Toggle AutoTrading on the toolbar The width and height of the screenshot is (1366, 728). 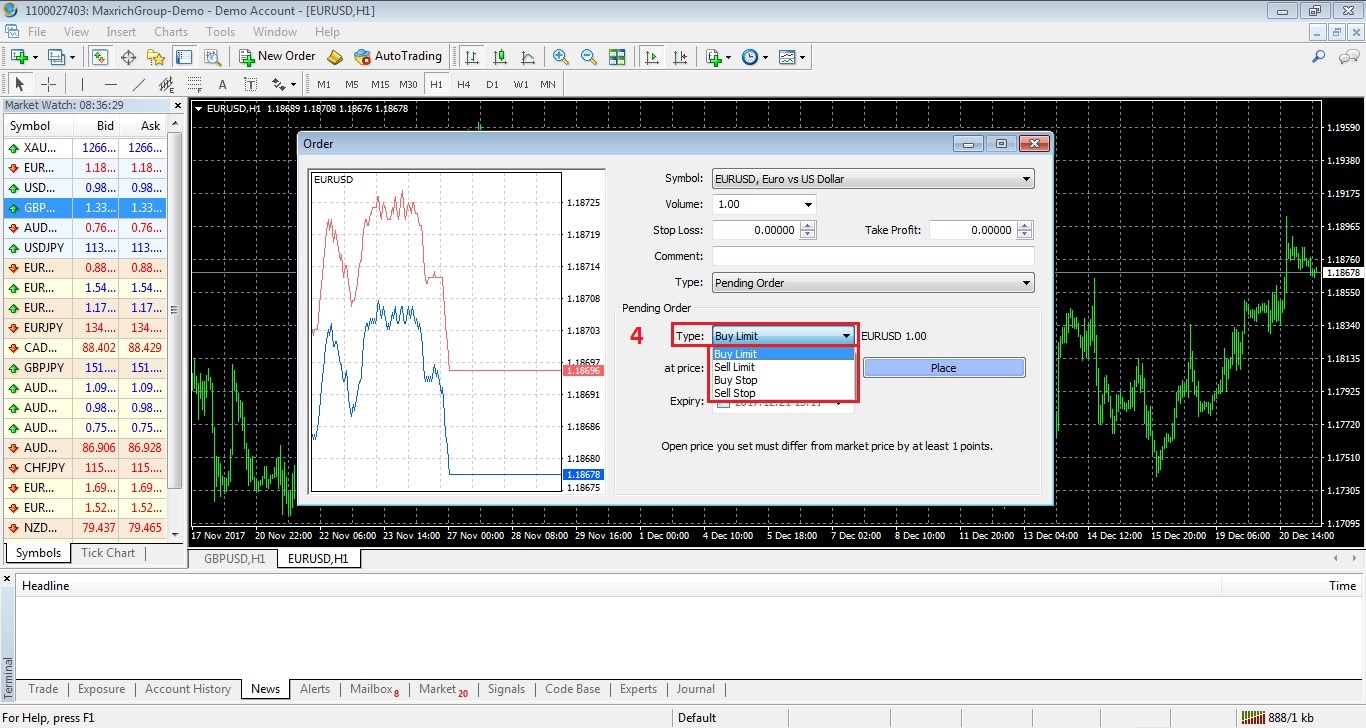[397, 57]
